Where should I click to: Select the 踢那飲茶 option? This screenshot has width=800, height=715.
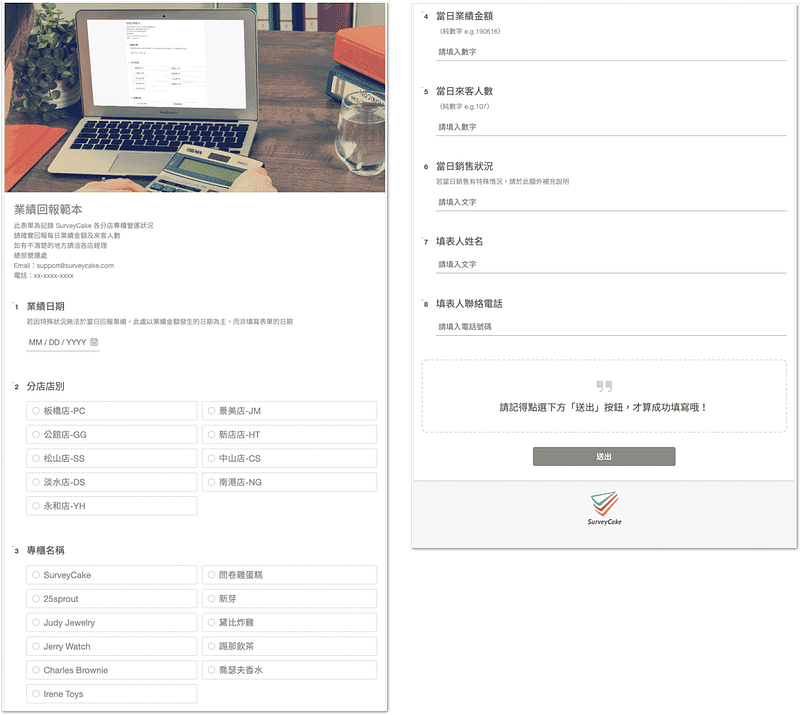point(289,646)
